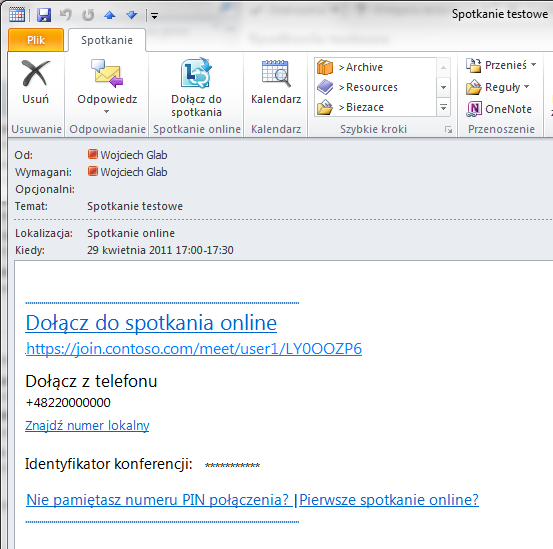Click the Temat value Spotkanie testowe

[135, 206]
